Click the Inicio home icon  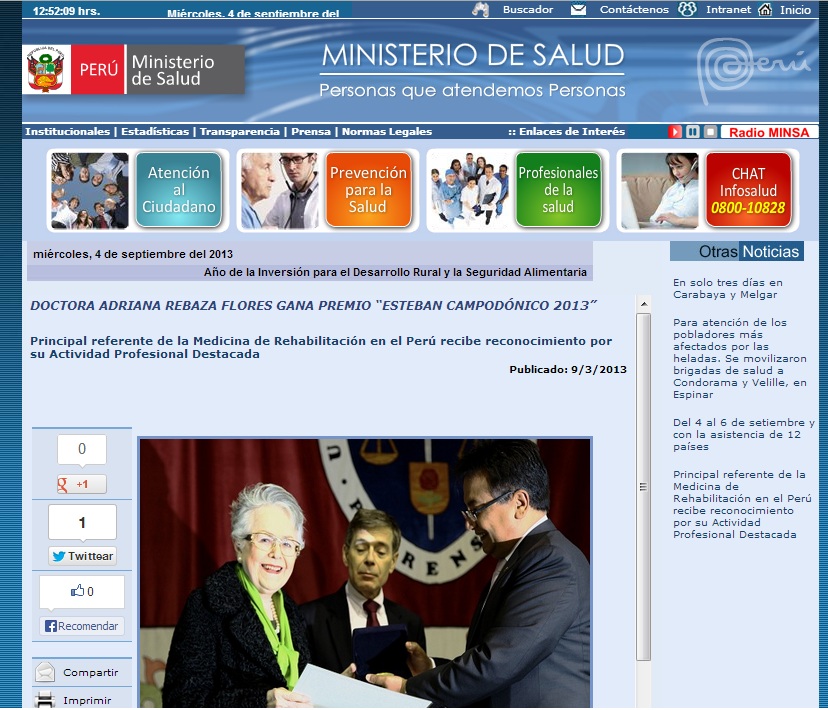click(x=765, y=9)
